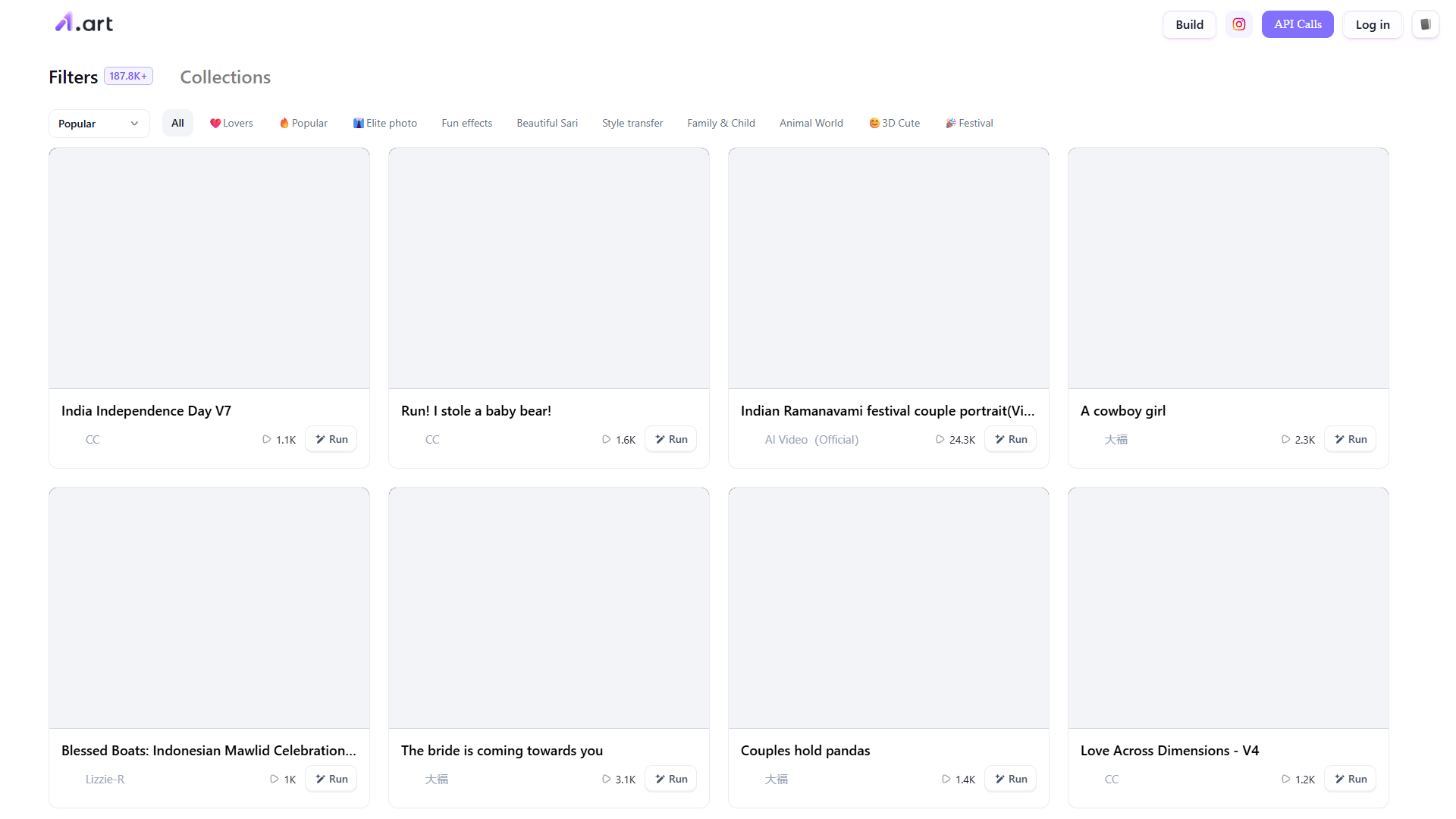Run the A cowboy girl filter
This screenshot has width=1456, height=819.
pos(1351,439)
